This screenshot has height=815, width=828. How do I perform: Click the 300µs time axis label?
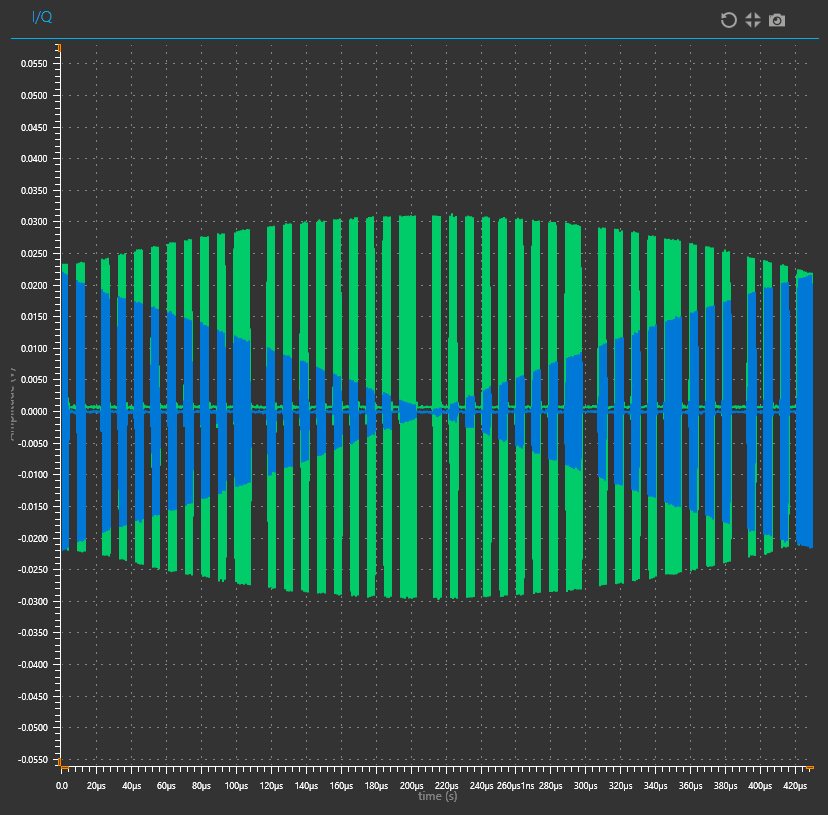(x=586, y=786)
